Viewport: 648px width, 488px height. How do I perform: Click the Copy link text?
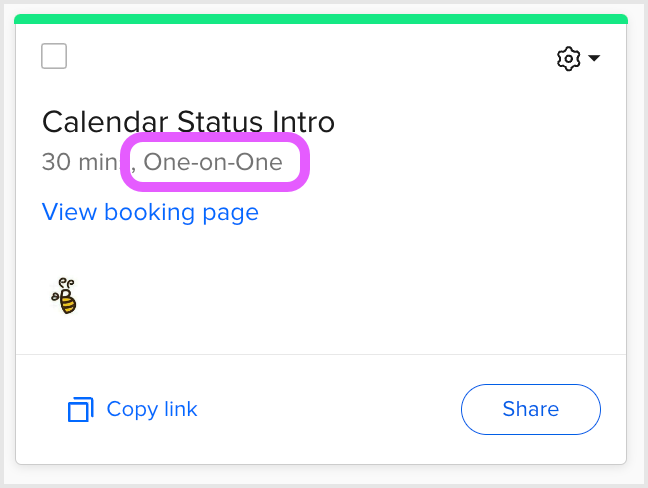(x=152, y=409)
